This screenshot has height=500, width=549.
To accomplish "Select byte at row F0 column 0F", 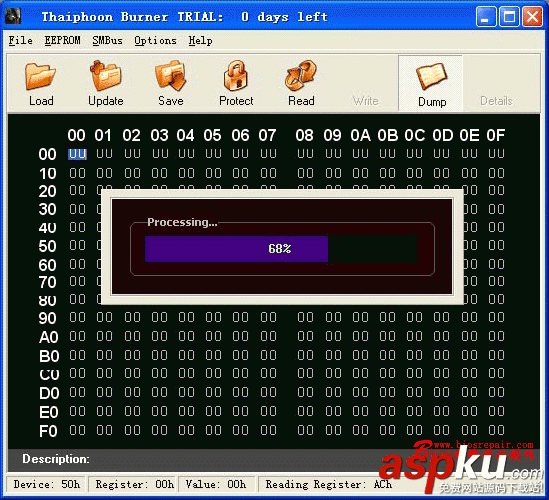I will 496,430.
